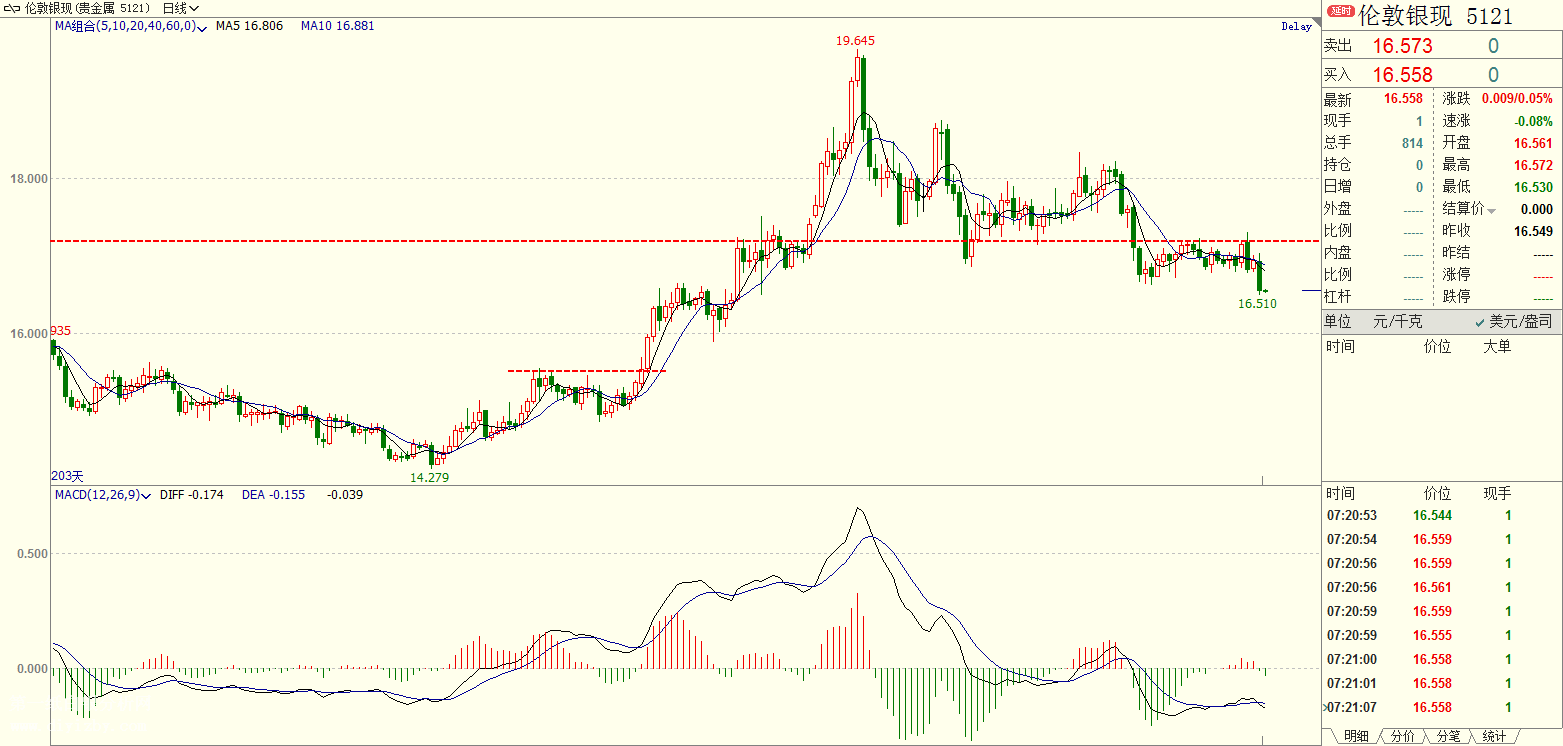Open the 结算价 dropdown arrow
This screenshot has width=1563, height=746.
(x=1492, y=210)
